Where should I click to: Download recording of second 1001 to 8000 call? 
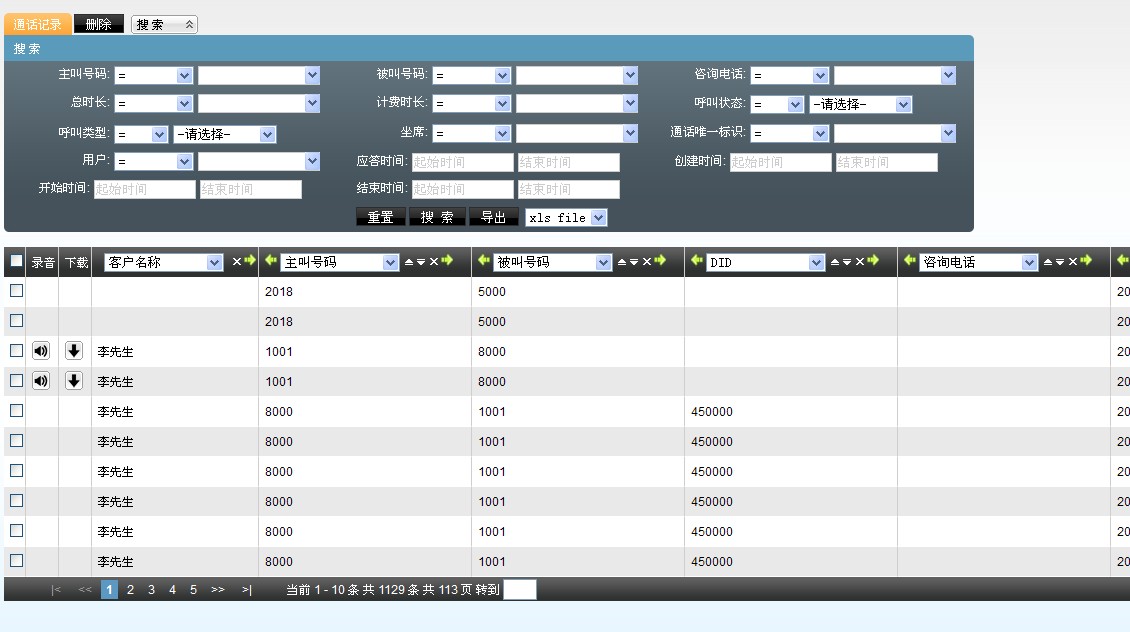pos(74,381)
